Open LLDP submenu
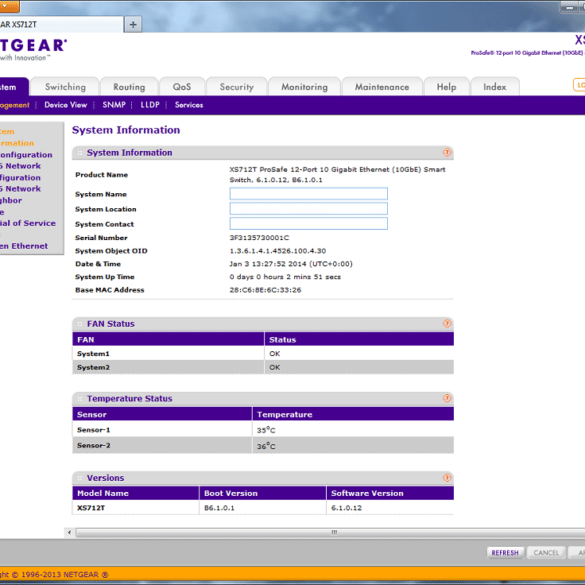The height and width of the screenshot is (585, 585). pyautogui.click(x=150, y=105)
